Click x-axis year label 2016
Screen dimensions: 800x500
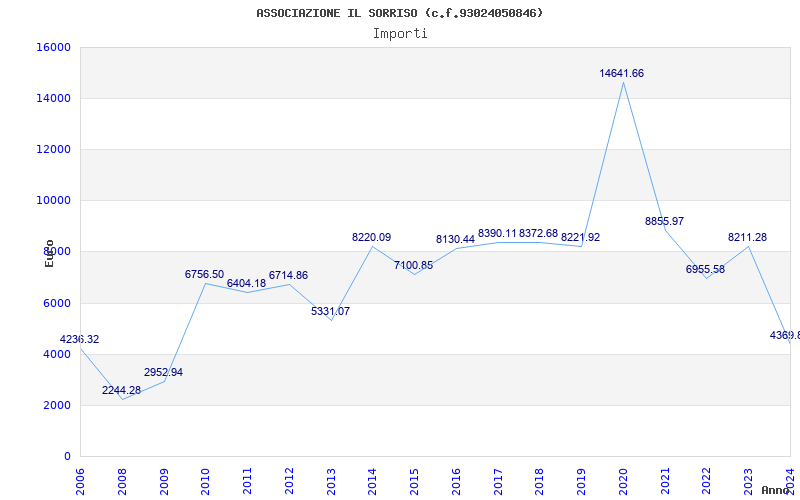(456, 482)
